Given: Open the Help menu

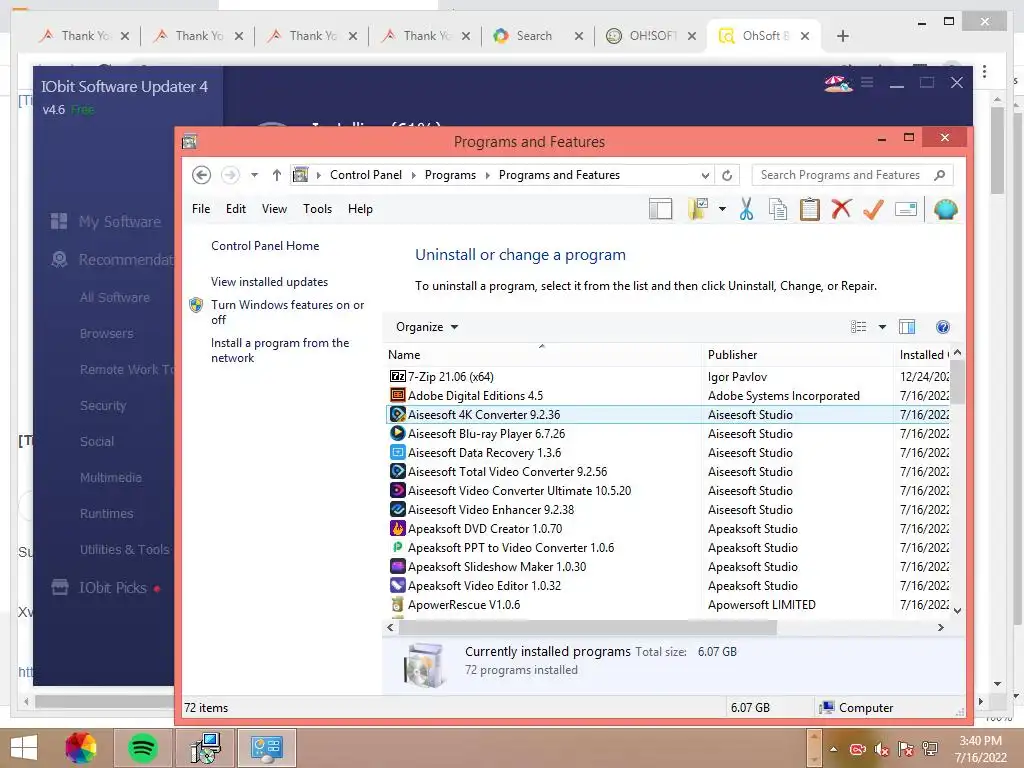Looking at the screenshot, I should click(360, 209).
